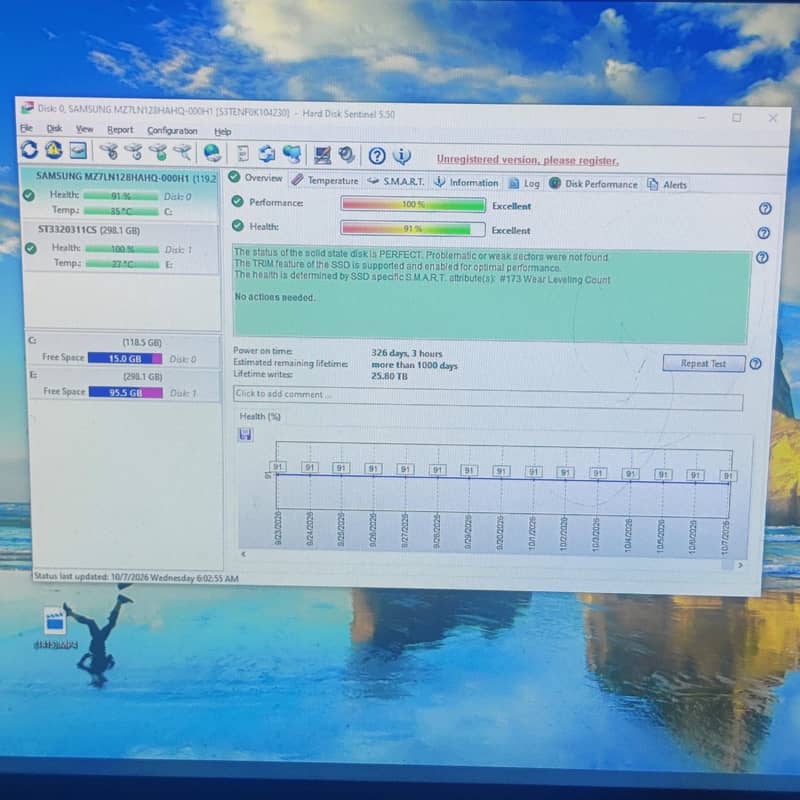Click the C: free space 15.0 GB bar
Image resolution: width=800 pixels, height=800 pixels.
[x=125, y=358]
